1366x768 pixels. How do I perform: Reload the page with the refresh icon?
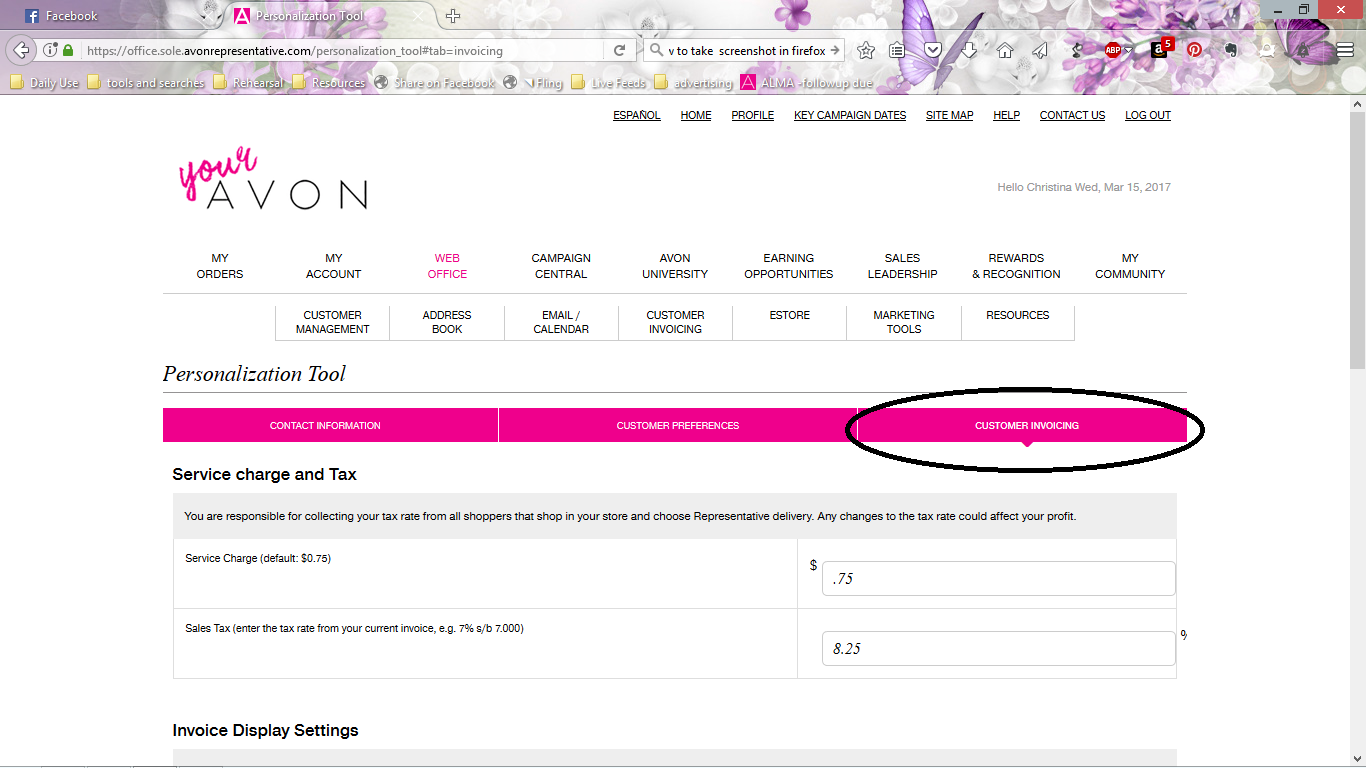click(x=619, y=50)
